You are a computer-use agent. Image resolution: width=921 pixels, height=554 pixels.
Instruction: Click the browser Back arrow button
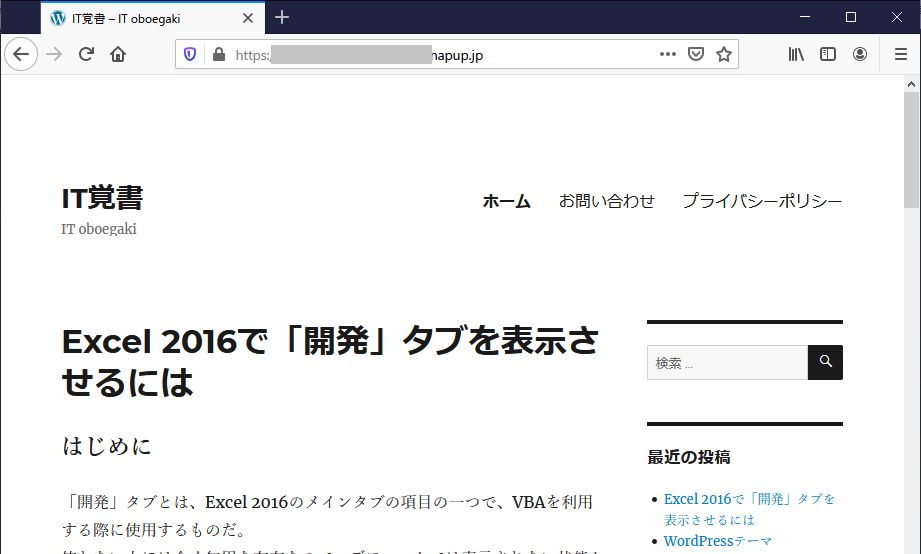[x=21, y=55]
